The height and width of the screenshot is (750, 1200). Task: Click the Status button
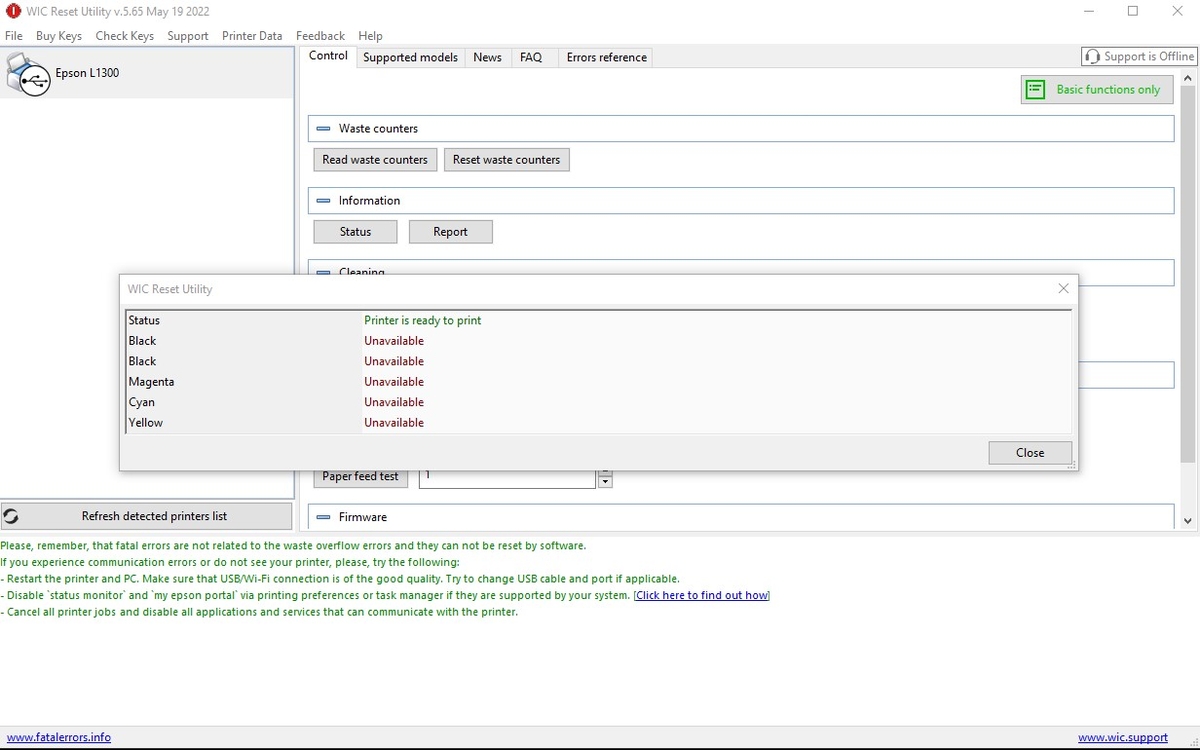pyautogui.click(x=355, y=232)
